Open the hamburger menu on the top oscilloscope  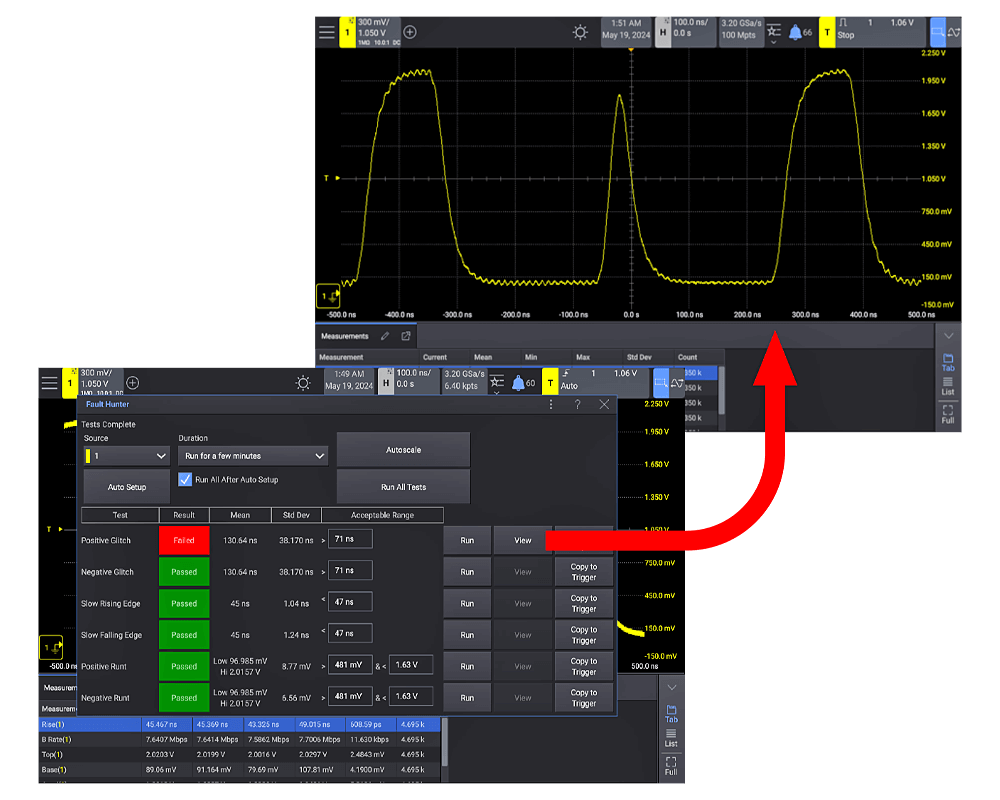coord(327,32)
